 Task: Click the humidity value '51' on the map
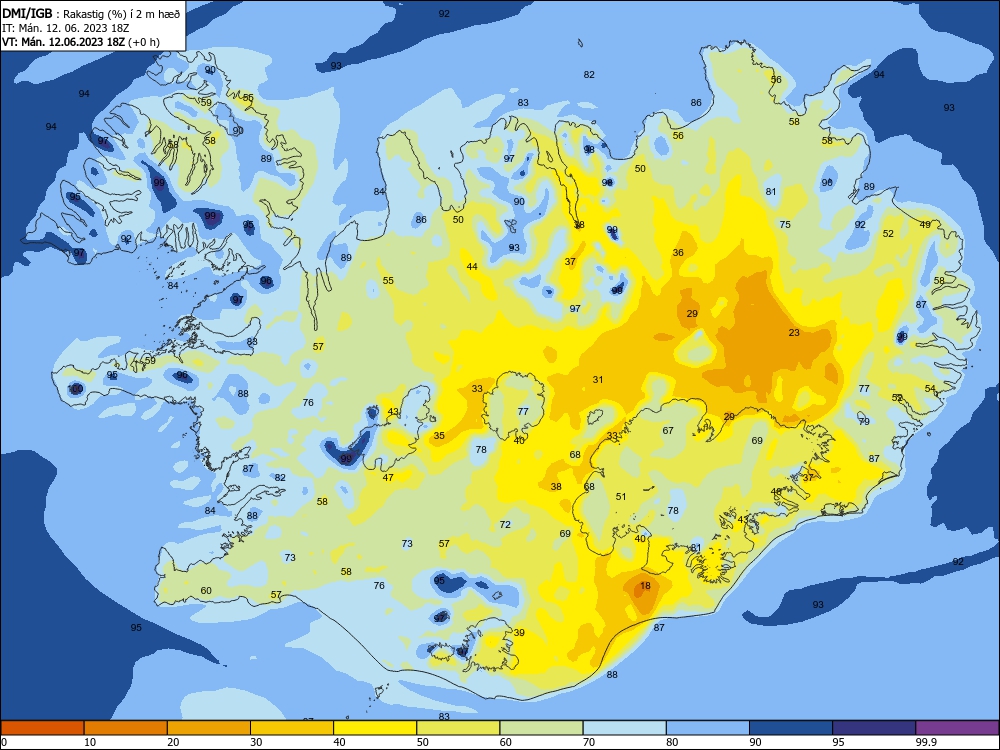pyautogui.click(x=621, y=496)
